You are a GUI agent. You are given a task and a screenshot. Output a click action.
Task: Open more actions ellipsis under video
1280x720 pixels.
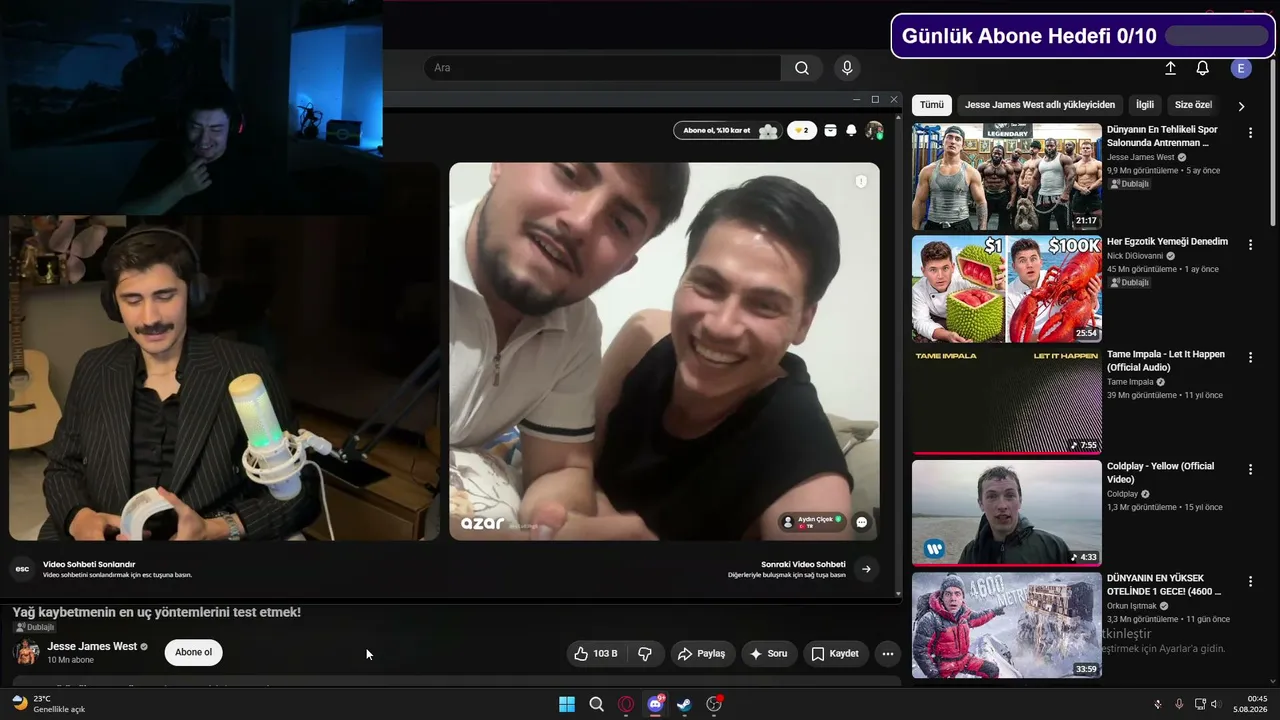887,654
